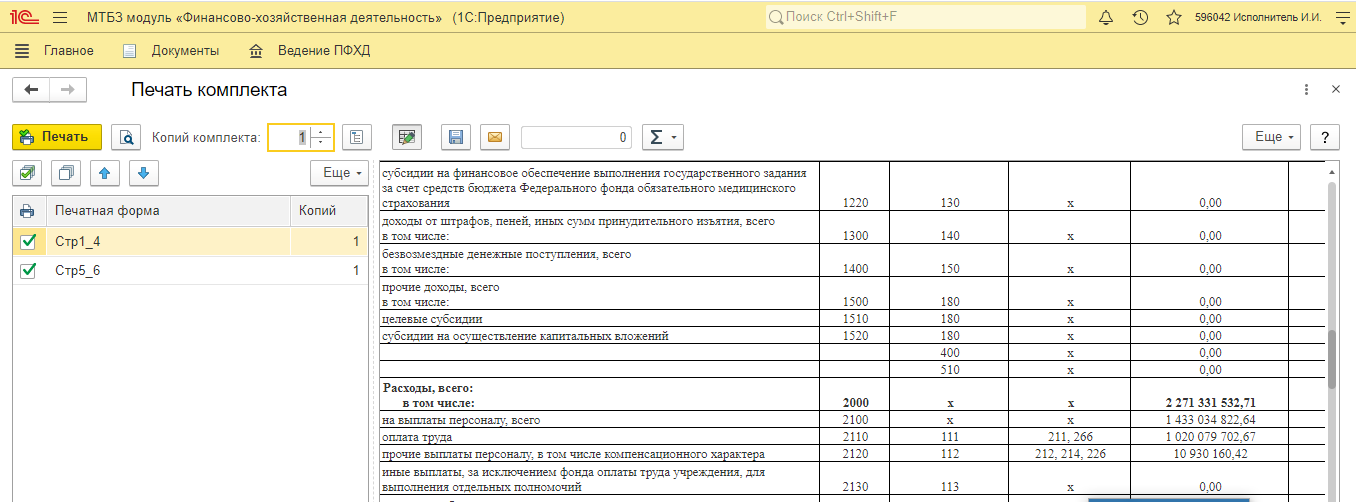The height and width of the screenshot is (502, 1356).
Task: Open the notifications bell
Action: (x=1106, y=18)
